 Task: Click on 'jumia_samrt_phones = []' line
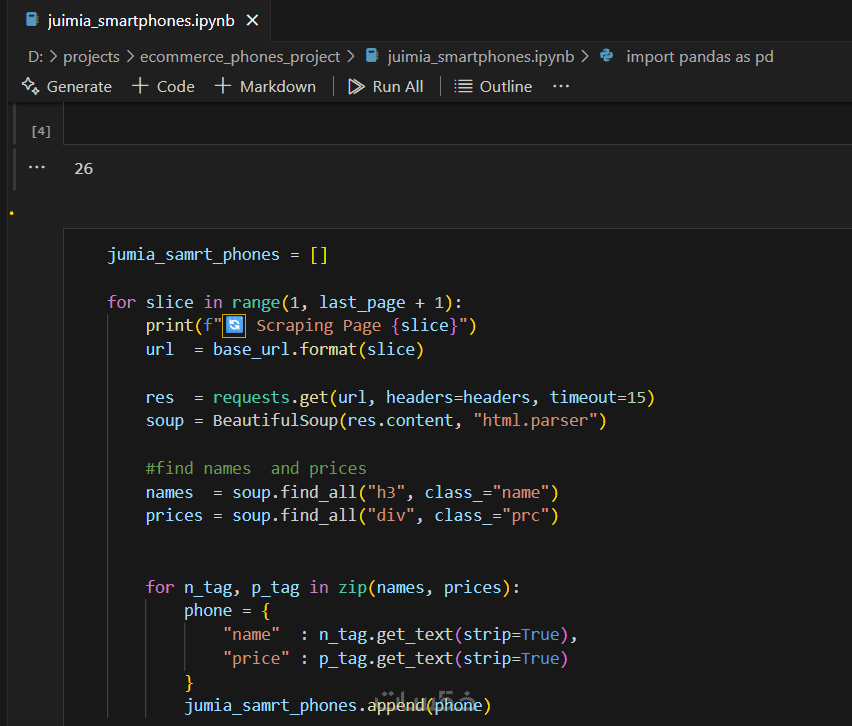tap(217, 254)
